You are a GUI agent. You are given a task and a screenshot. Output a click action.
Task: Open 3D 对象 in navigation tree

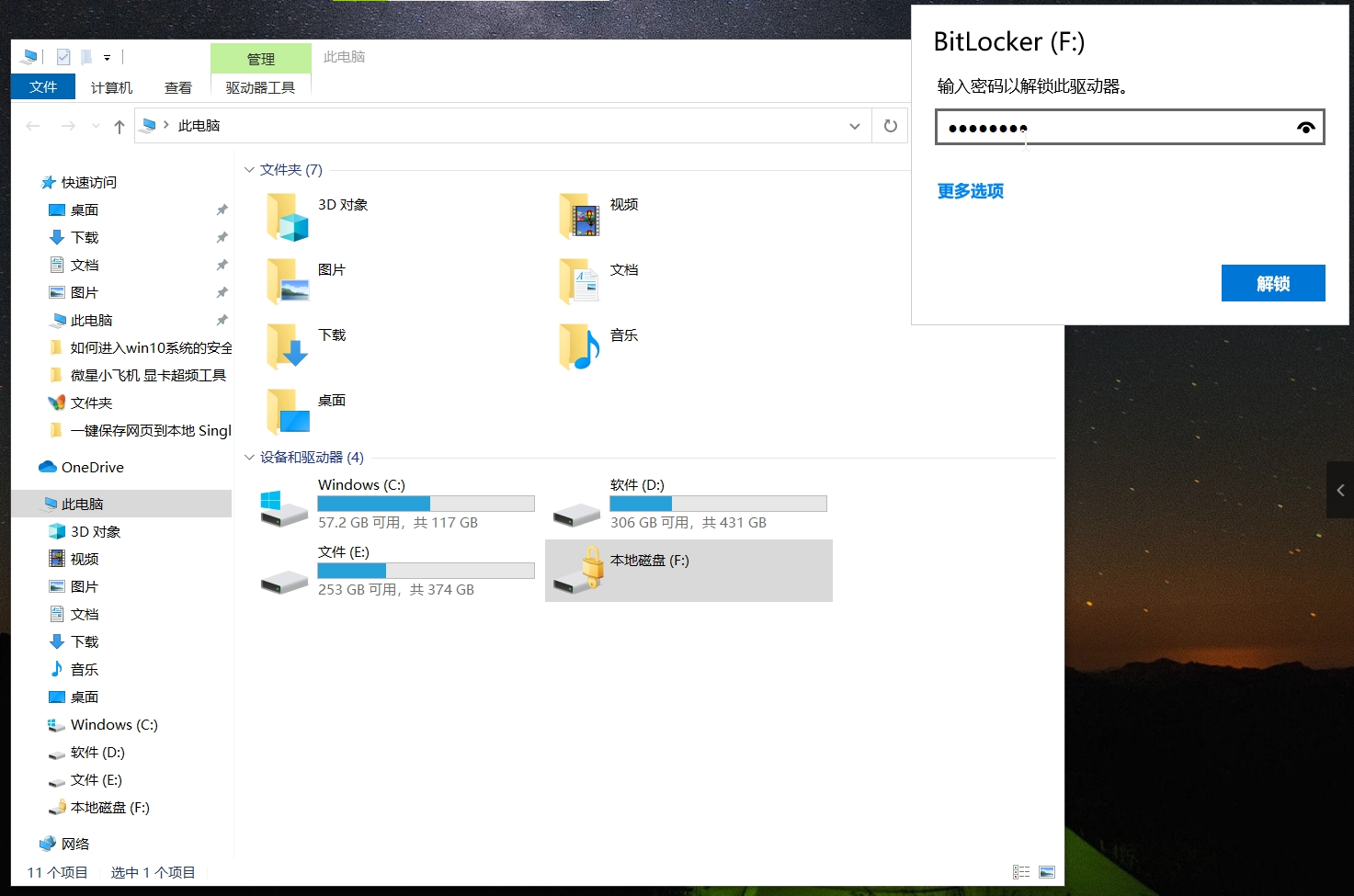(85, 531)
